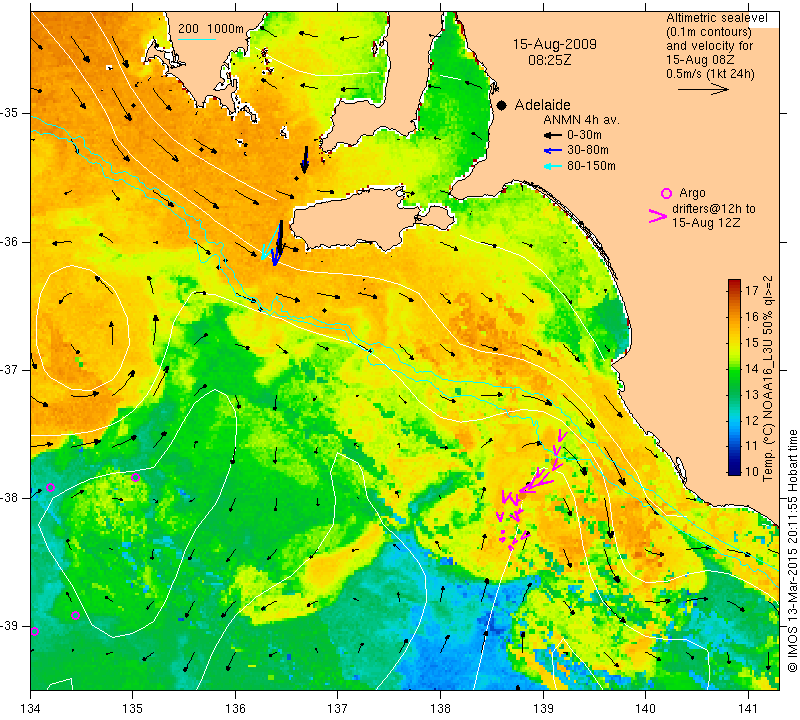Click the -38 latitude axis label
Viewport: 800px width, 720px height.
pyautogui.click(x=10, y=497)
